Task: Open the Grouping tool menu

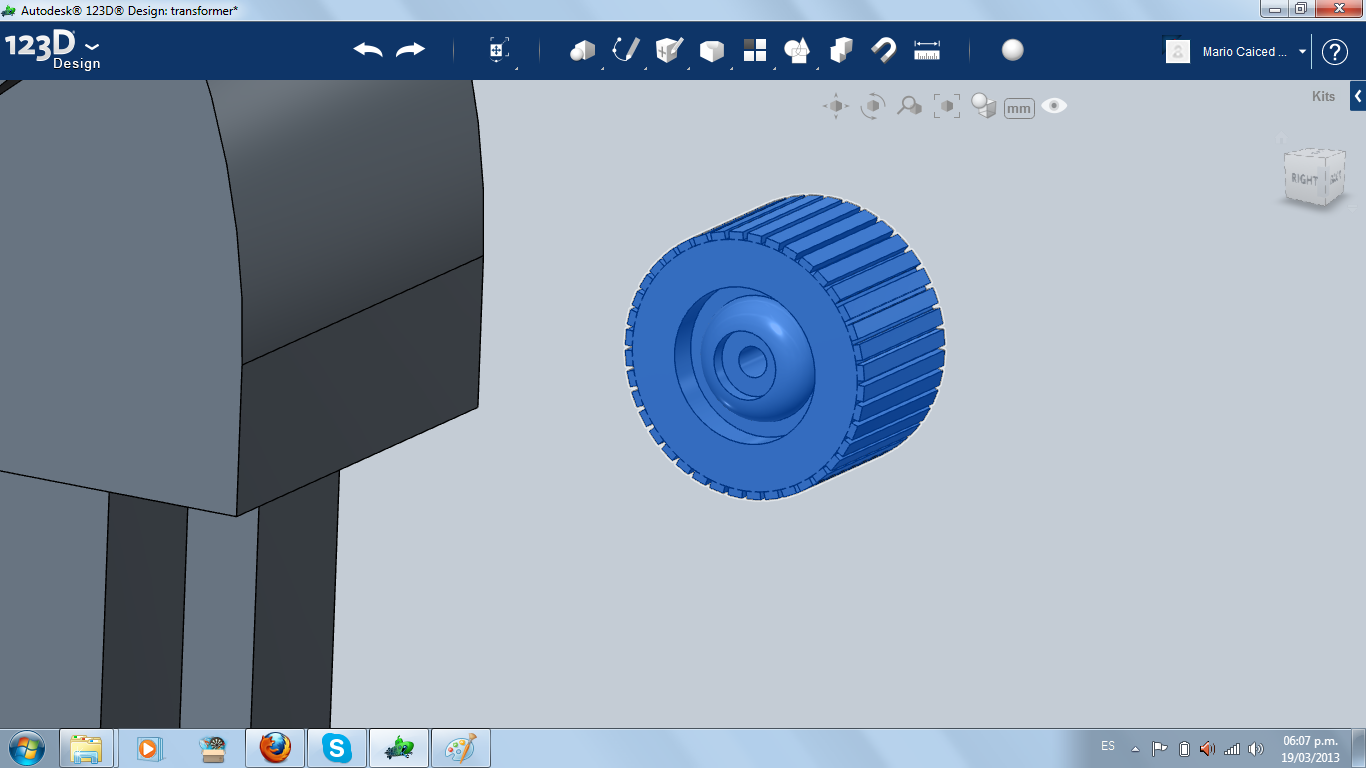Action: 797,50
